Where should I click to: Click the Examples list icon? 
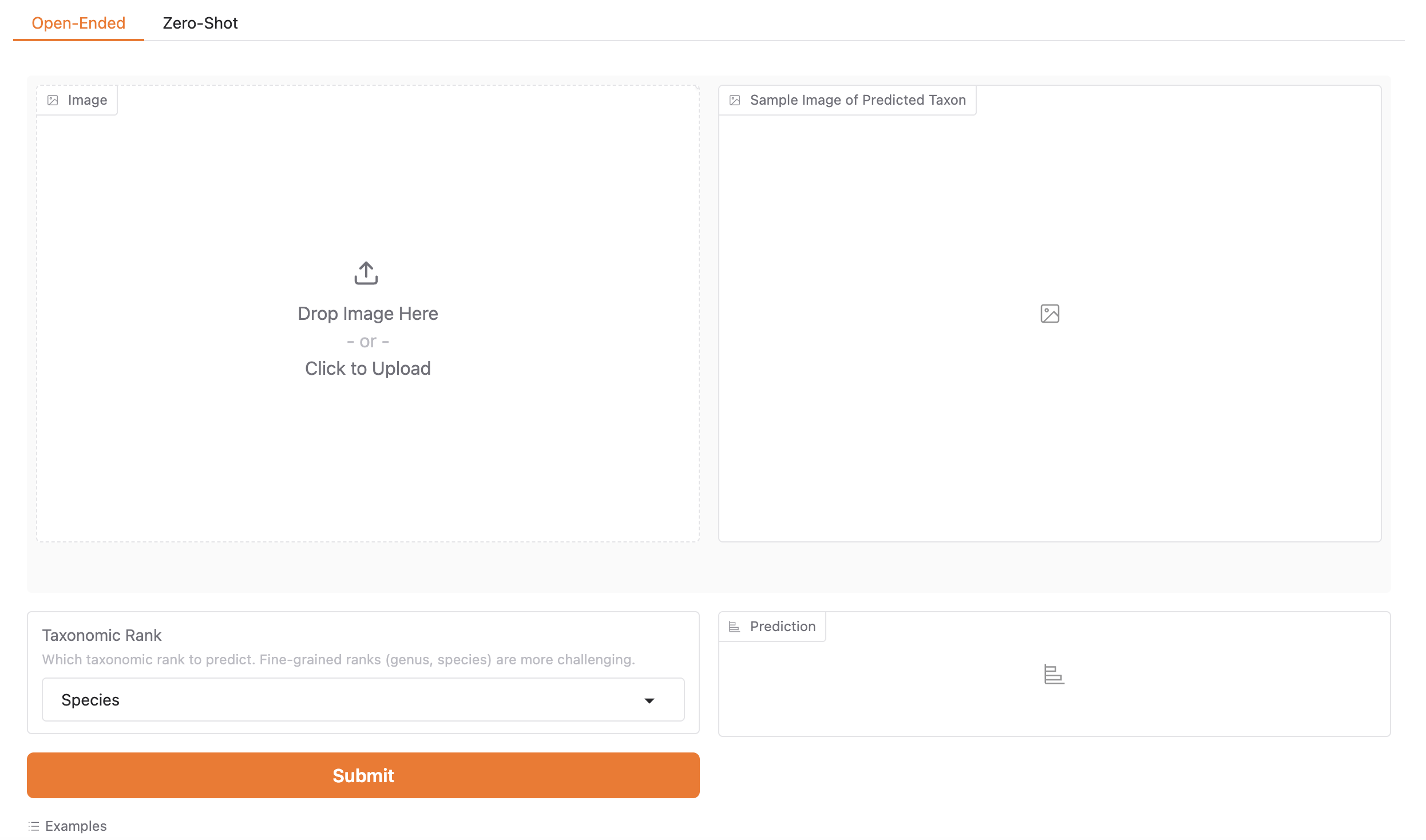pos(34,826)
